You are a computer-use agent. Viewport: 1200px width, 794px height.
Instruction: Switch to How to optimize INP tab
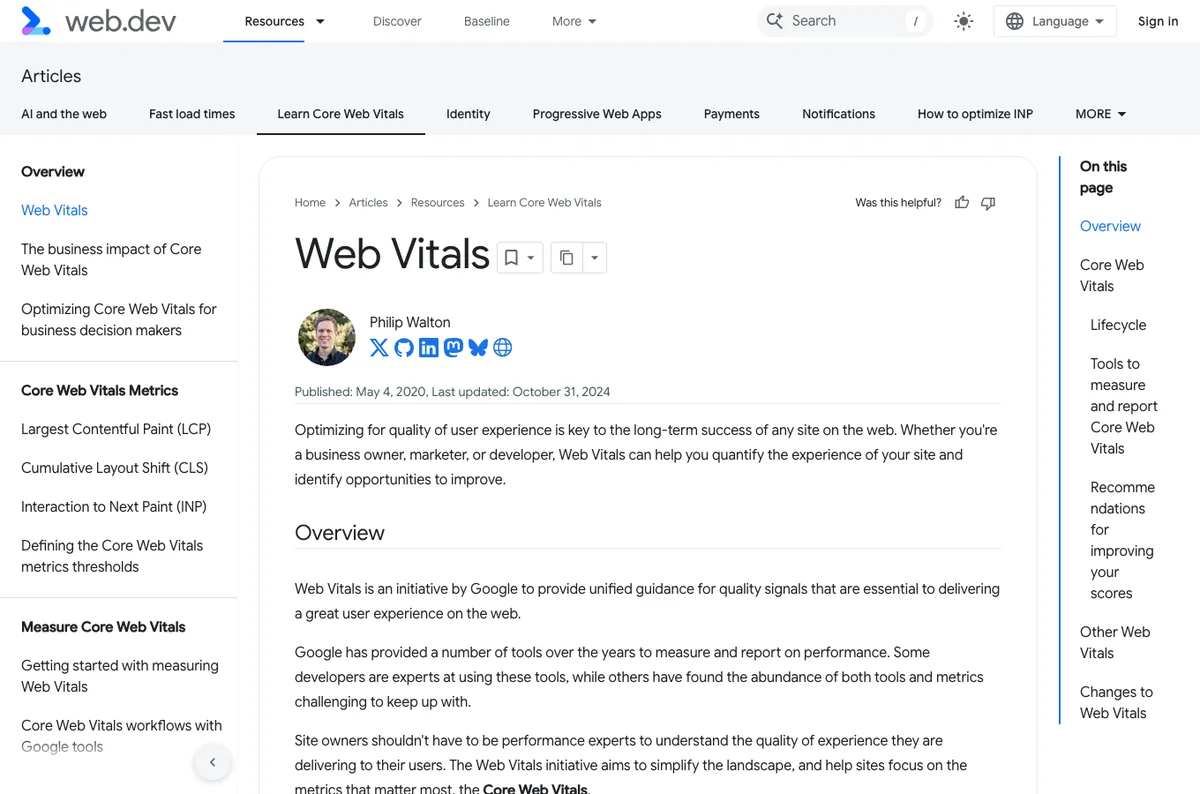[975, 114]
